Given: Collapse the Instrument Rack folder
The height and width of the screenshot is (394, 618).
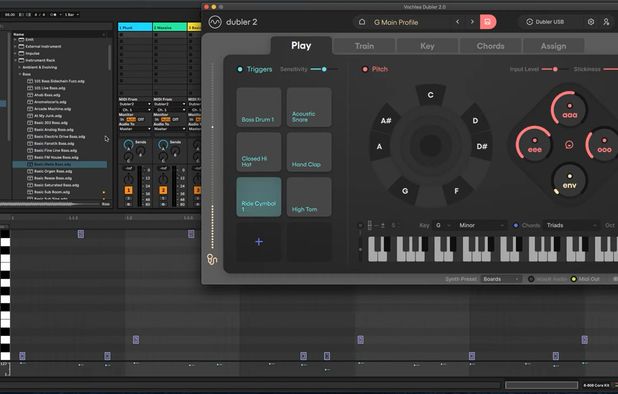Looking at the screenshot, I should pyautogui.click(x=16, y=60).
